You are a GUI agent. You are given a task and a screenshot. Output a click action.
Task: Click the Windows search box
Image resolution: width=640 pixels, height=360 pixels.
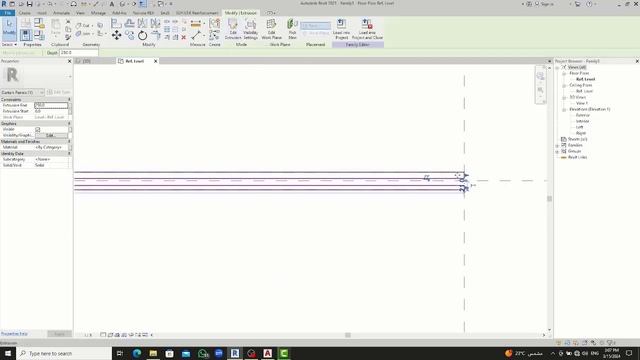pos(64,353)
